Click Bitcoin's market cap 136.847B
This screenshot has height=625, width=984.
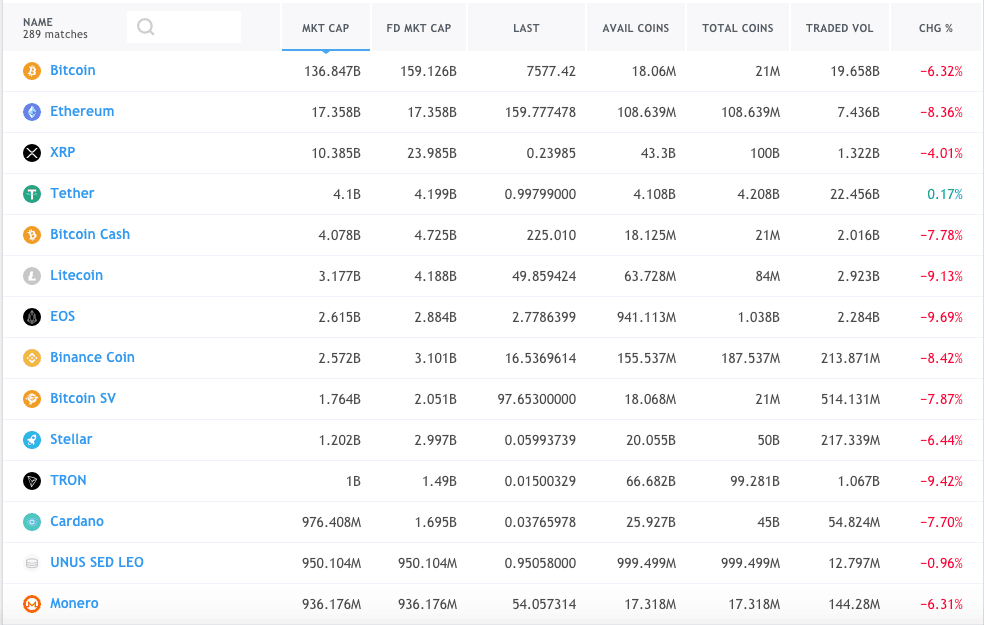coord(333,72)
